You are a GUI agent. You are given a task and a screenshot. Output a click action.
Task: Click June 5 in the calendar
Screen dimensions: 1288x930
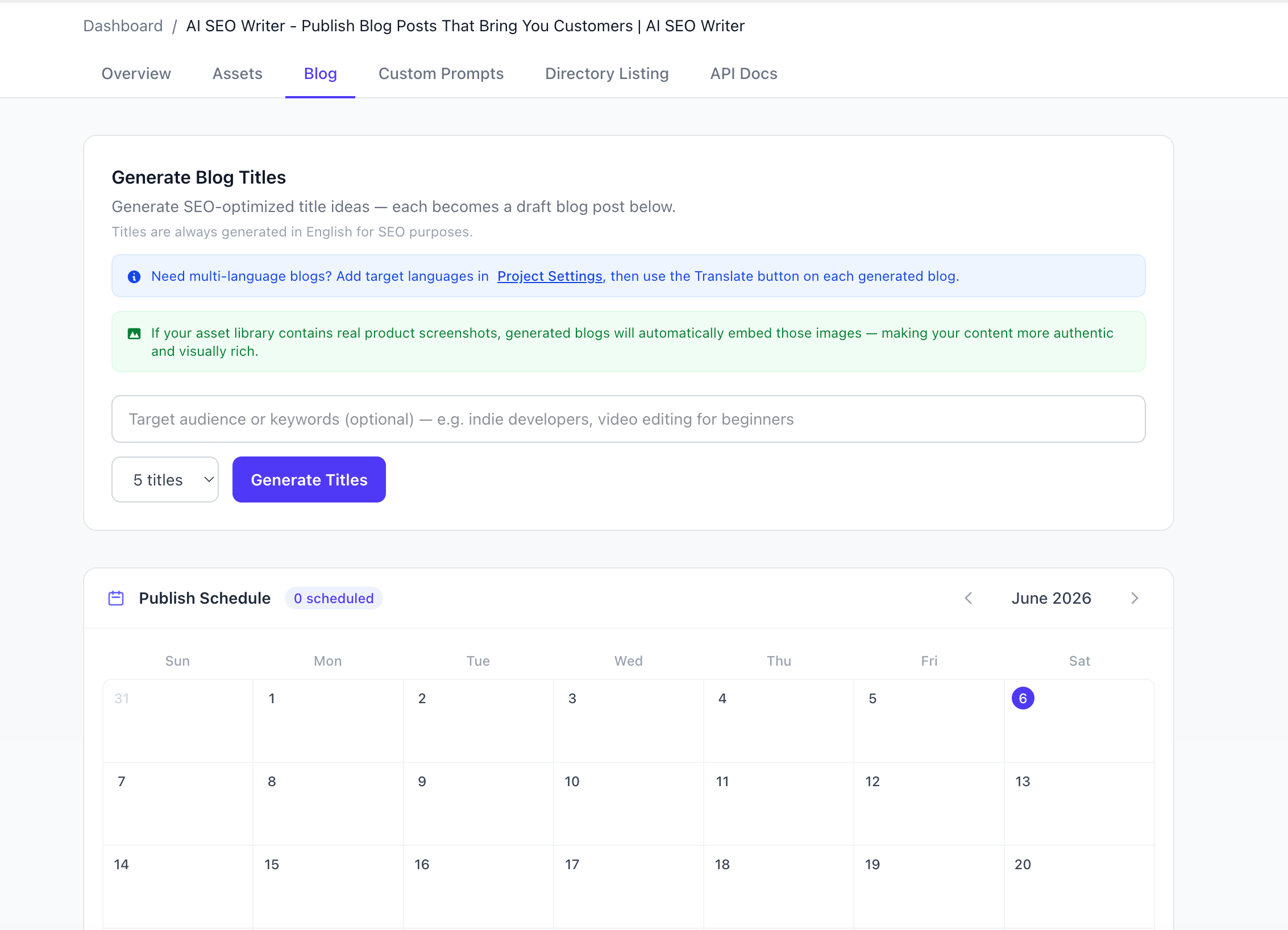tap(929, 721)
